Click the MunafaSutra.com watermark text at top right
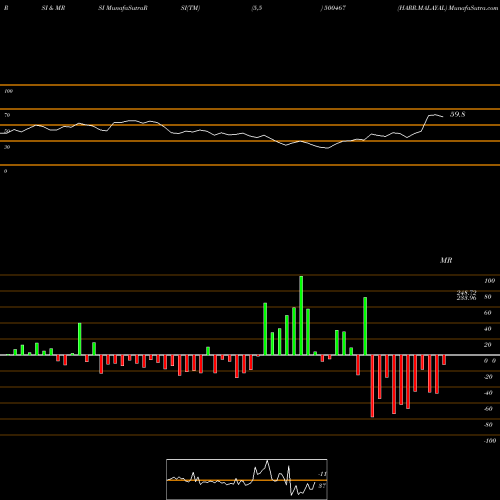 click(x=473, y=8)
